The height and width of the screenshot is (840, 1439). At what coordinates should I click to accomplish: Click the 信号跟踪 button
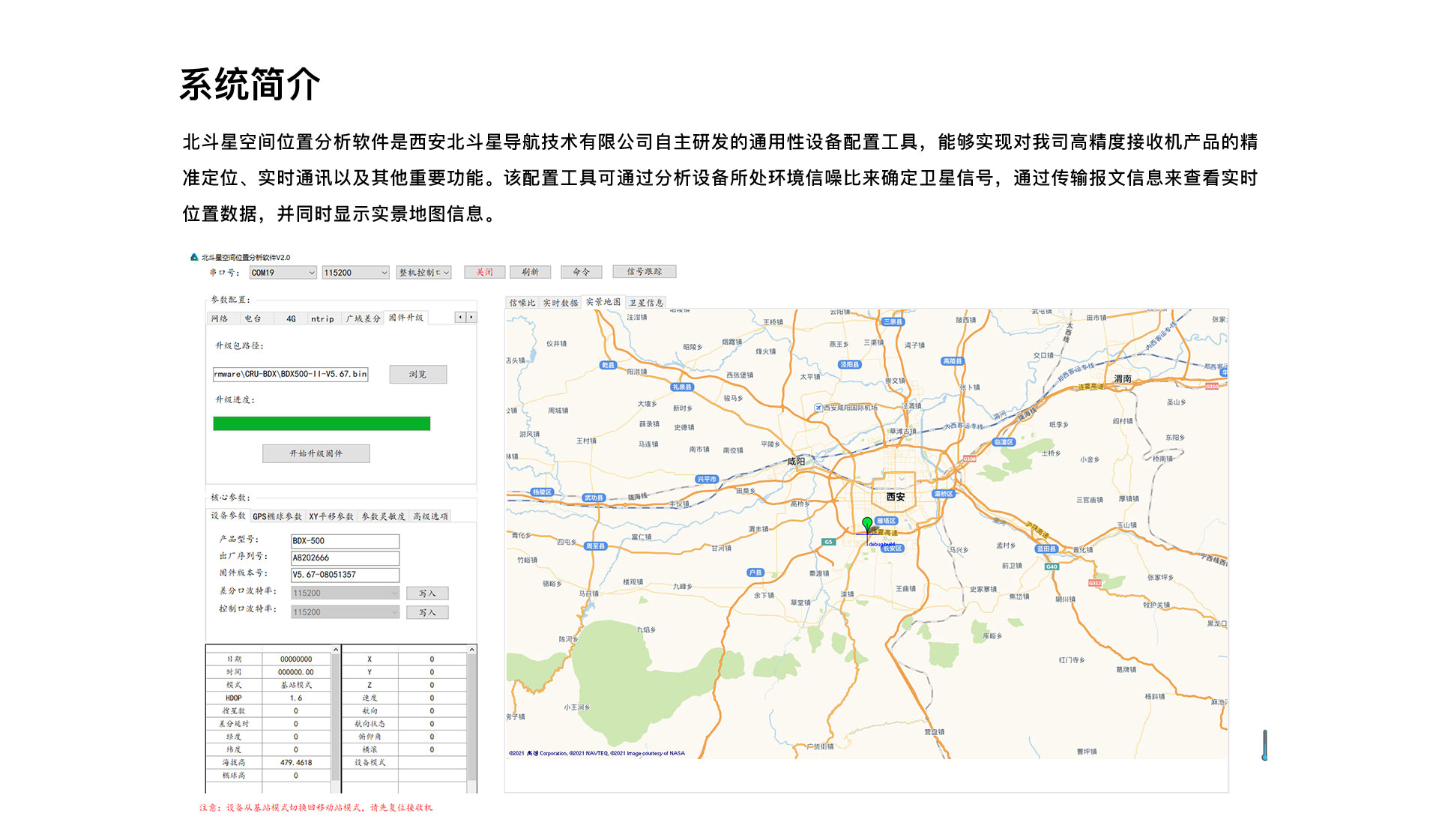pos(644,271)
